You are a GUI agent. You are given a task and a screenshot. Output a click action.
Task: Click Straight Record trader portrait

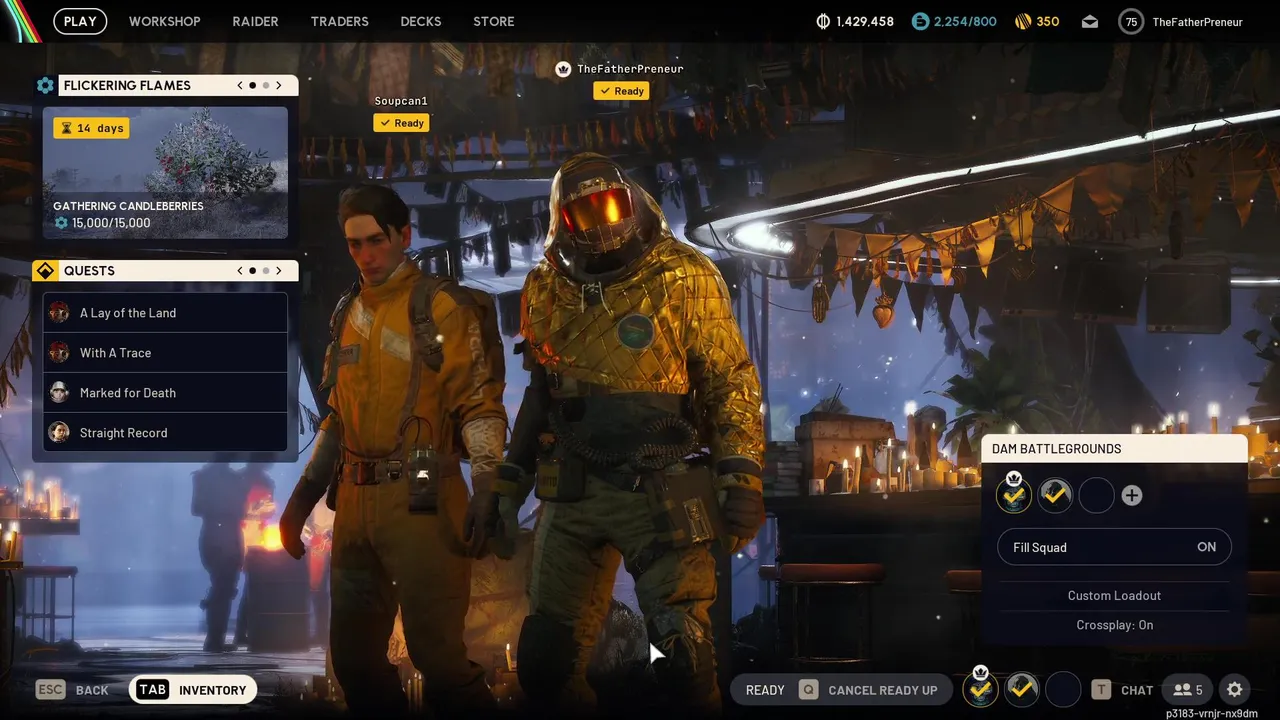coord(59,432)
